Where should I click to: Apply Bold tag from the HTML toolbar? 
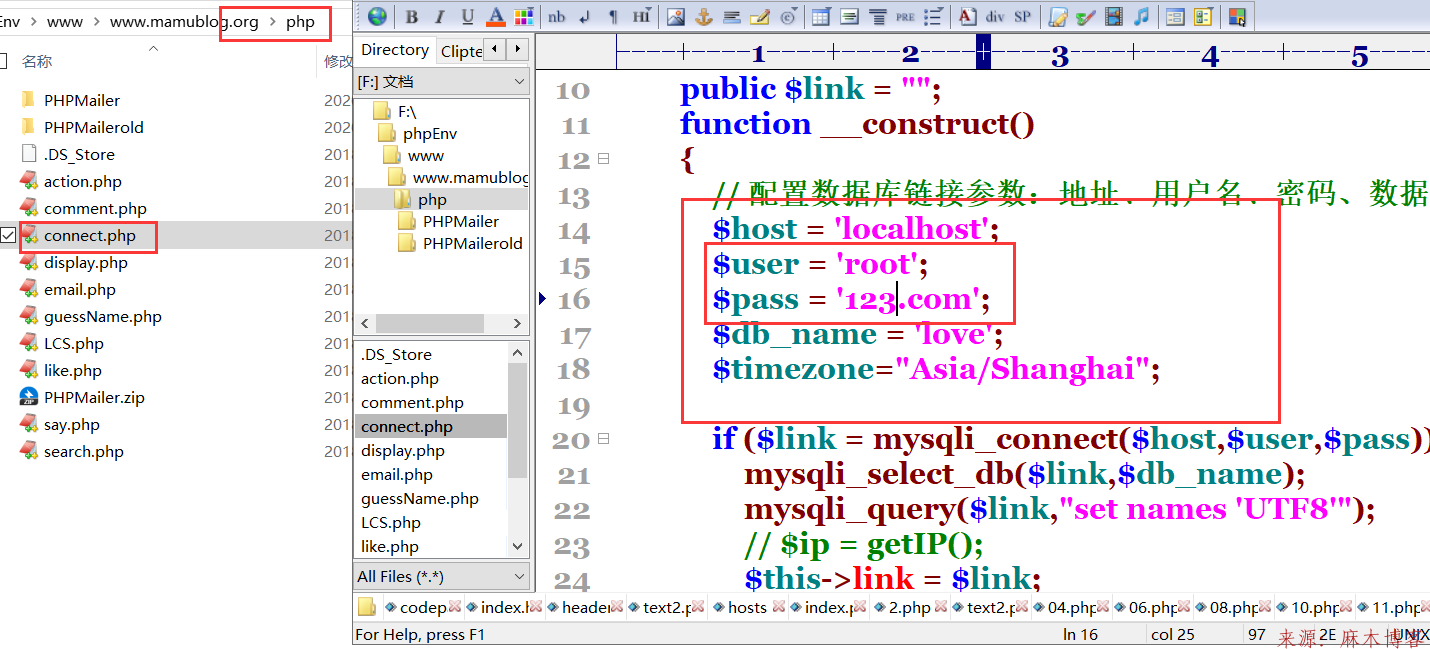pyautogui.click(x=412, y=16)
